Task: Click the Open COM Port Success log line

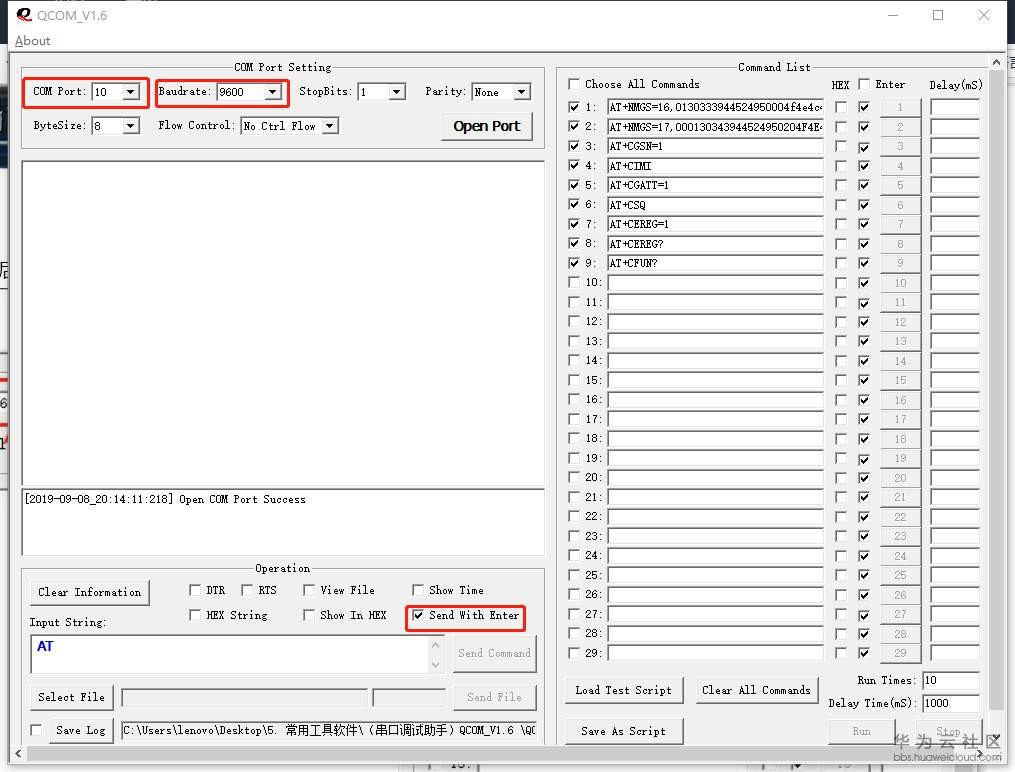Action: (x=165, y=500)
